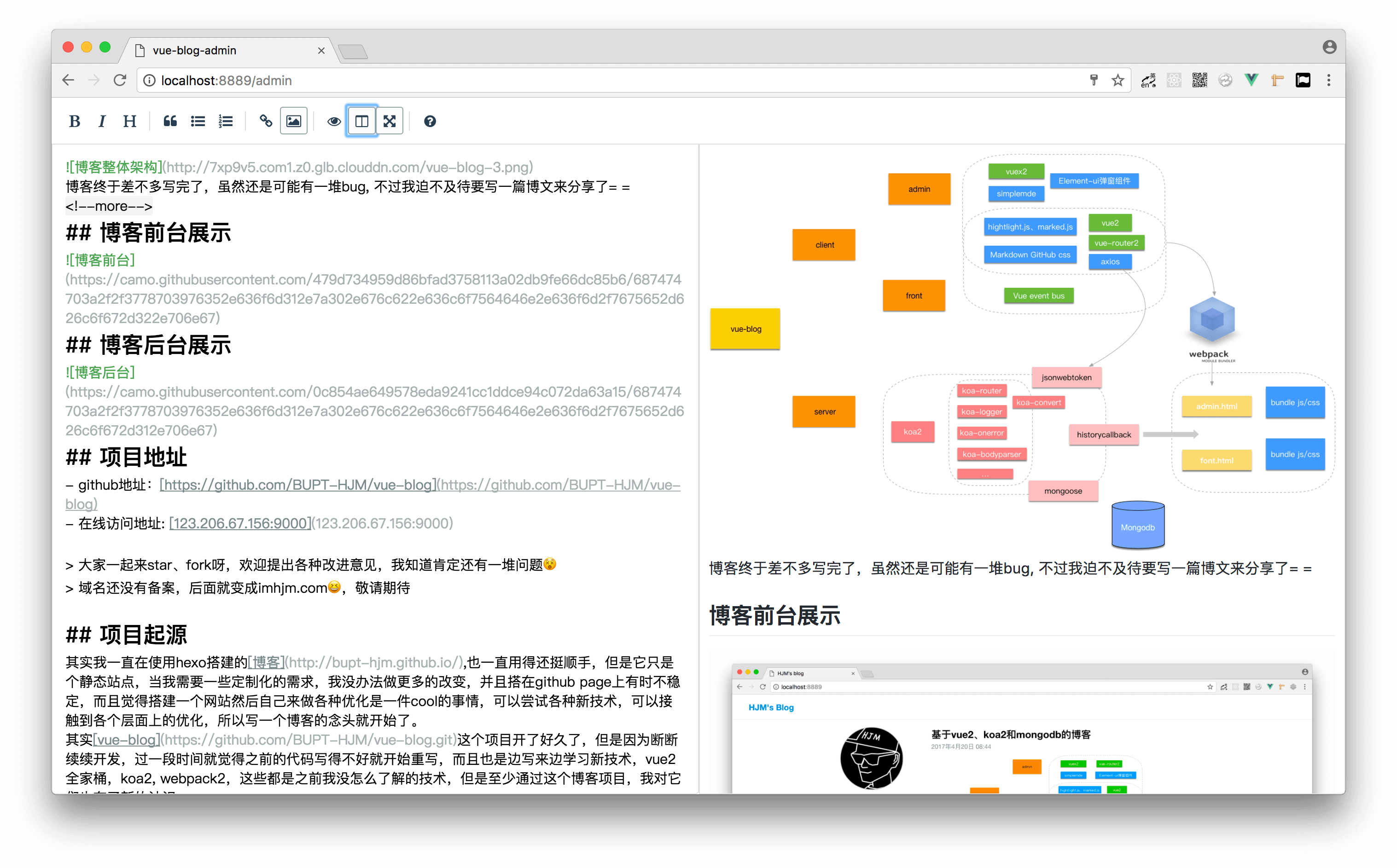This screenshot has height=868, width=1397.
Task: Apply italic formatting with the I icon
Action: coord(102,121)
